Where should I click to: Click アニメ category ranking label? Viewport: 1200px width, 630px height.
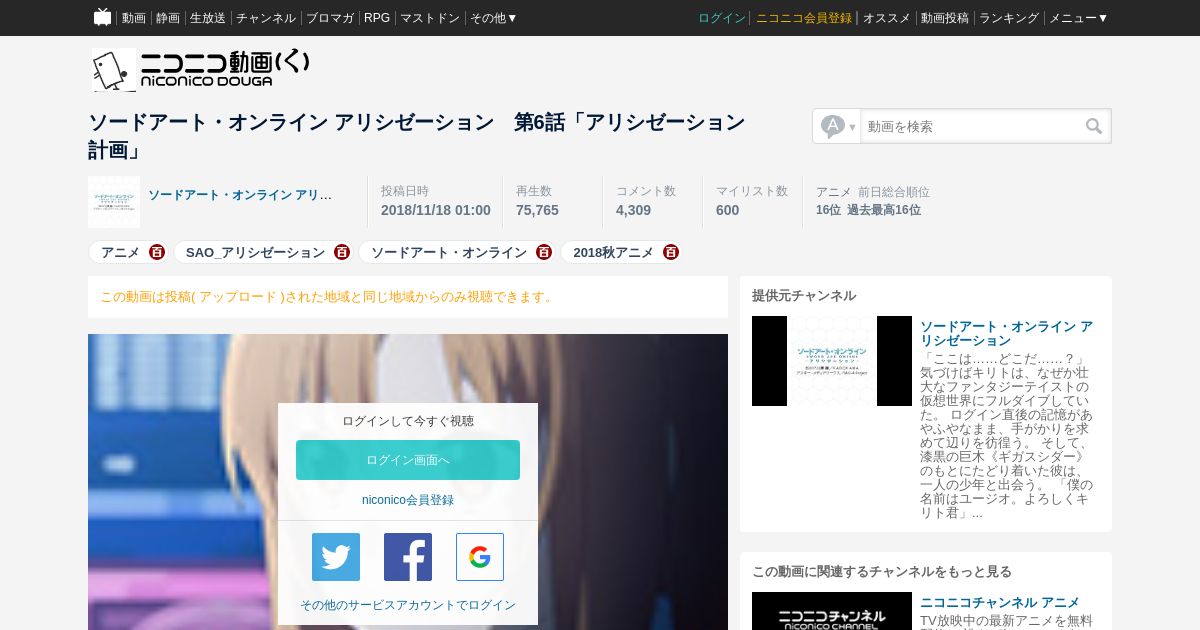(834, 192)
